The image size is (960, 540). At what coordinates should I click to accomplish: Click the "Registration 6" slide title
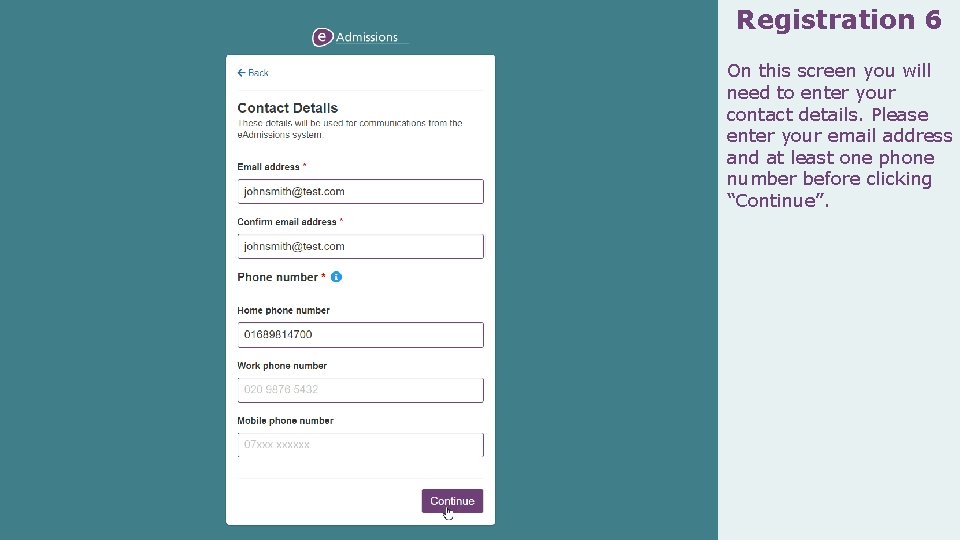coord(838,20)
